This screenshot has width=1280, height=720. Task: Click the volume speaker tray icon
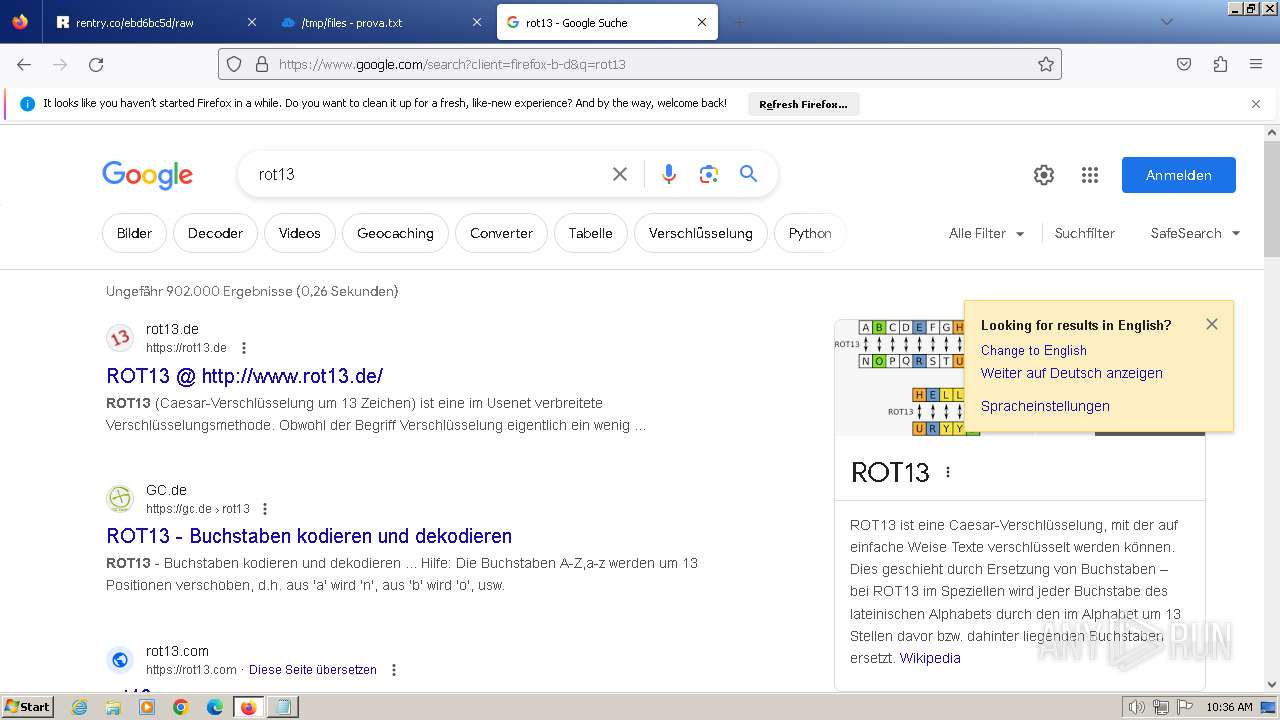[1137, 707]
